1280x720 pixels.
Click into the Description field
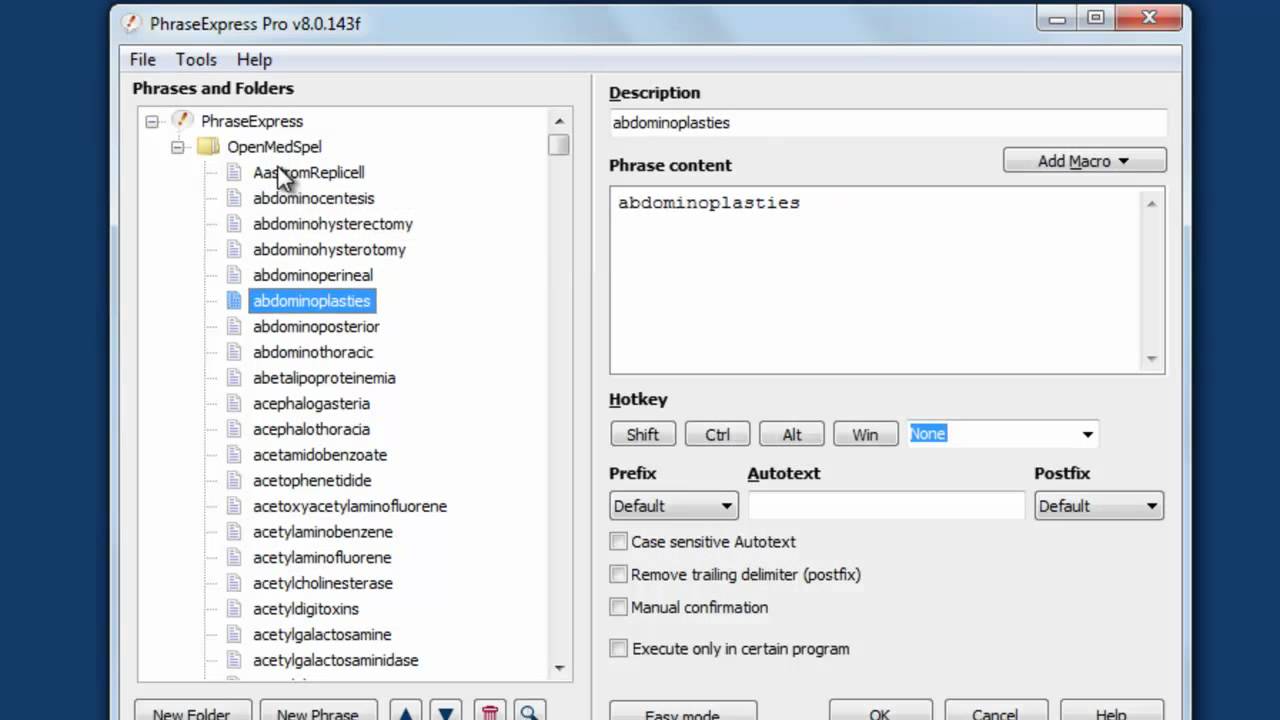click(x=888, y=122)
